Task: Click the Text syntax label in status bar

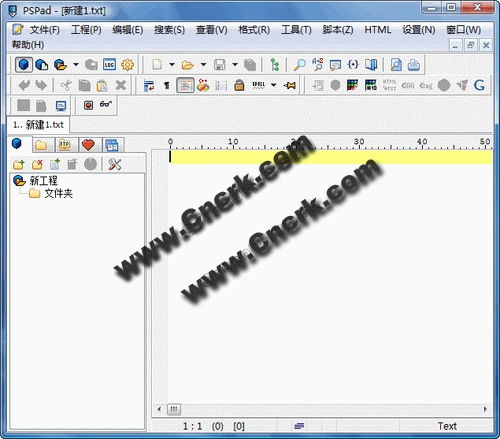Action: tap(447, 426)
